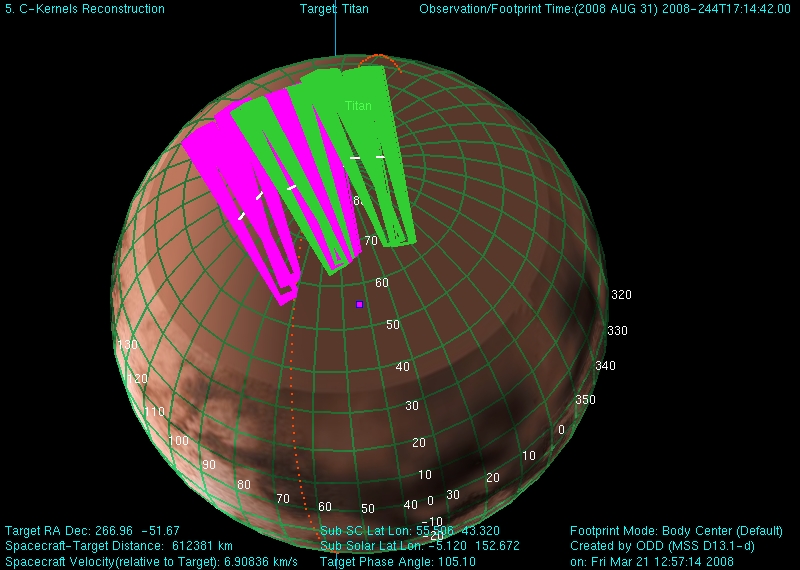Click the Spacecraft Velocity 6.90836 km/s readout
Viewport: 800px width, 570px height.
pyautogui.click(x=151, y=561)
